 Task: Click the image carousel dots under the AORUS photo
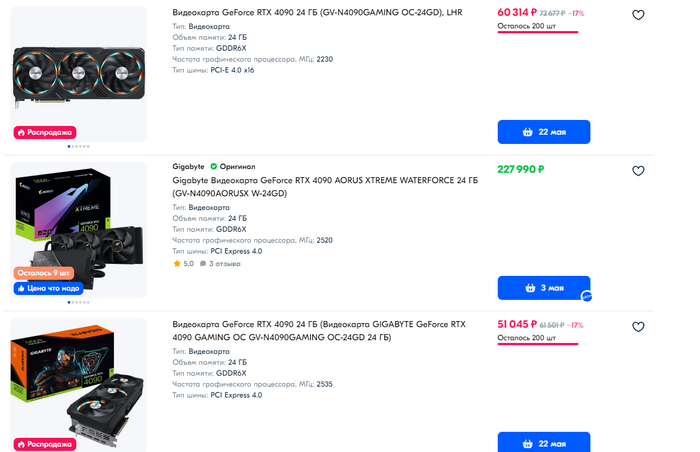78,301
